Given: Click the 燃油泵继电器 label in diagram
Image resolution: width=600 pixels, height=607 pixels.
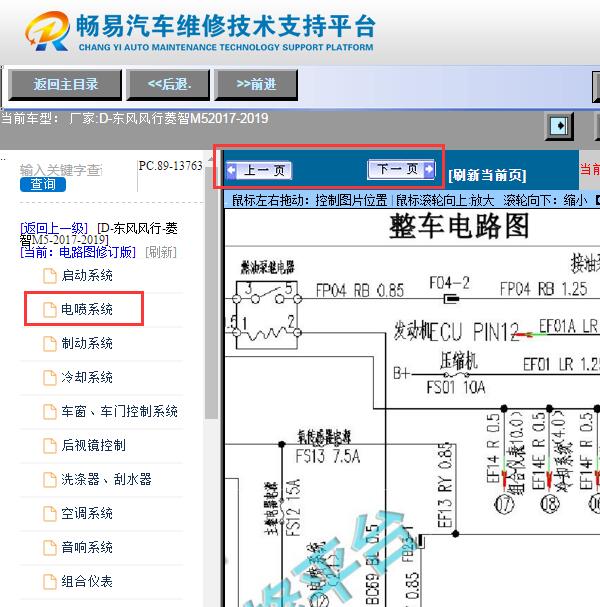Looking at the screenshot, I should click(x=267, y=267).
